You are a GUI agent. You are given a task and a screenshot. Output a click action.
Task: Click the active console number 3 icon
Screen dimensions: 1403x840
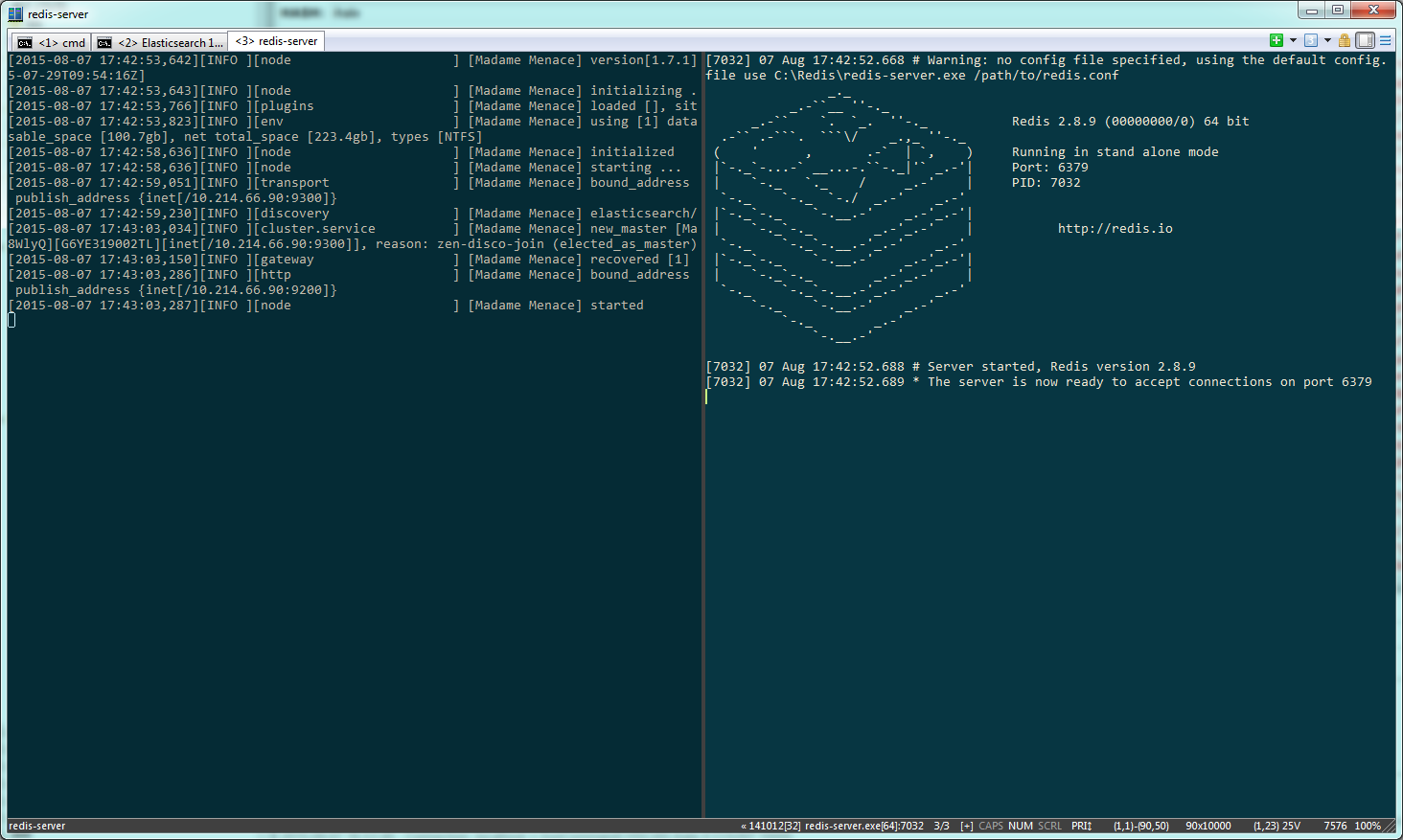1310,40
